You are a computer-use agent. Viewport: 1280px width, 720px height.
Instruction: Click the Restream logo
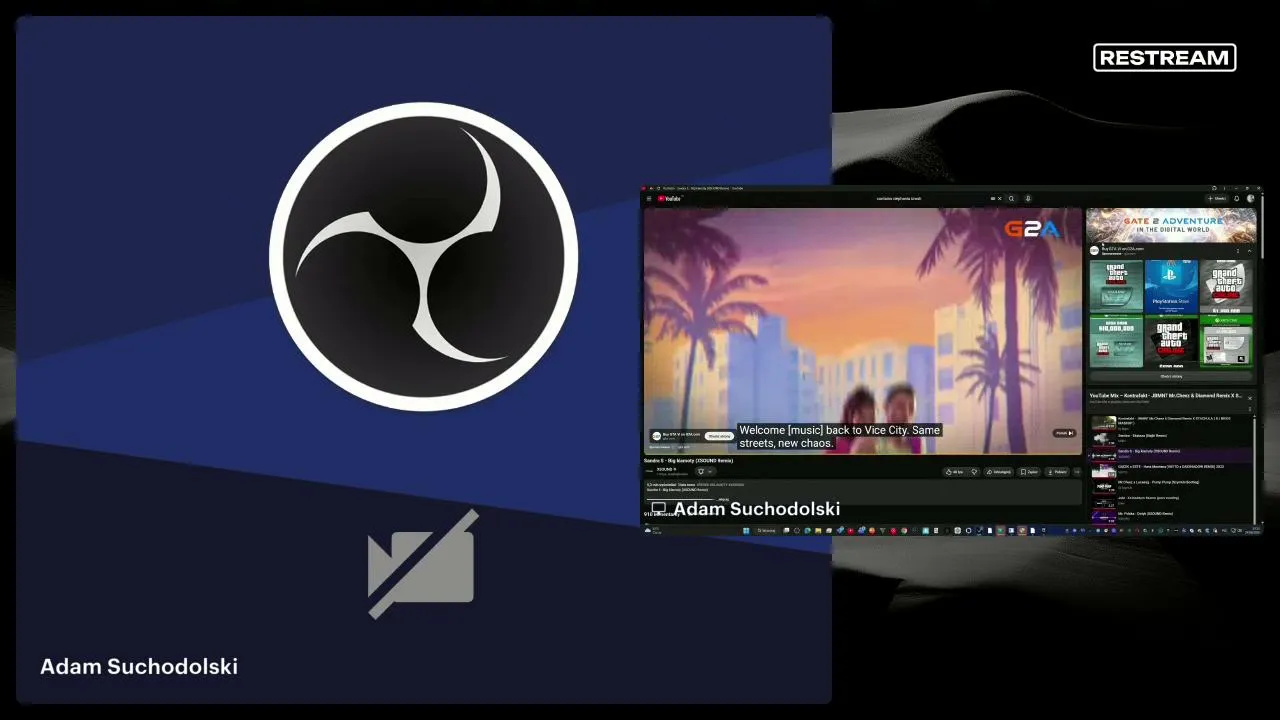pos(1165,58)
